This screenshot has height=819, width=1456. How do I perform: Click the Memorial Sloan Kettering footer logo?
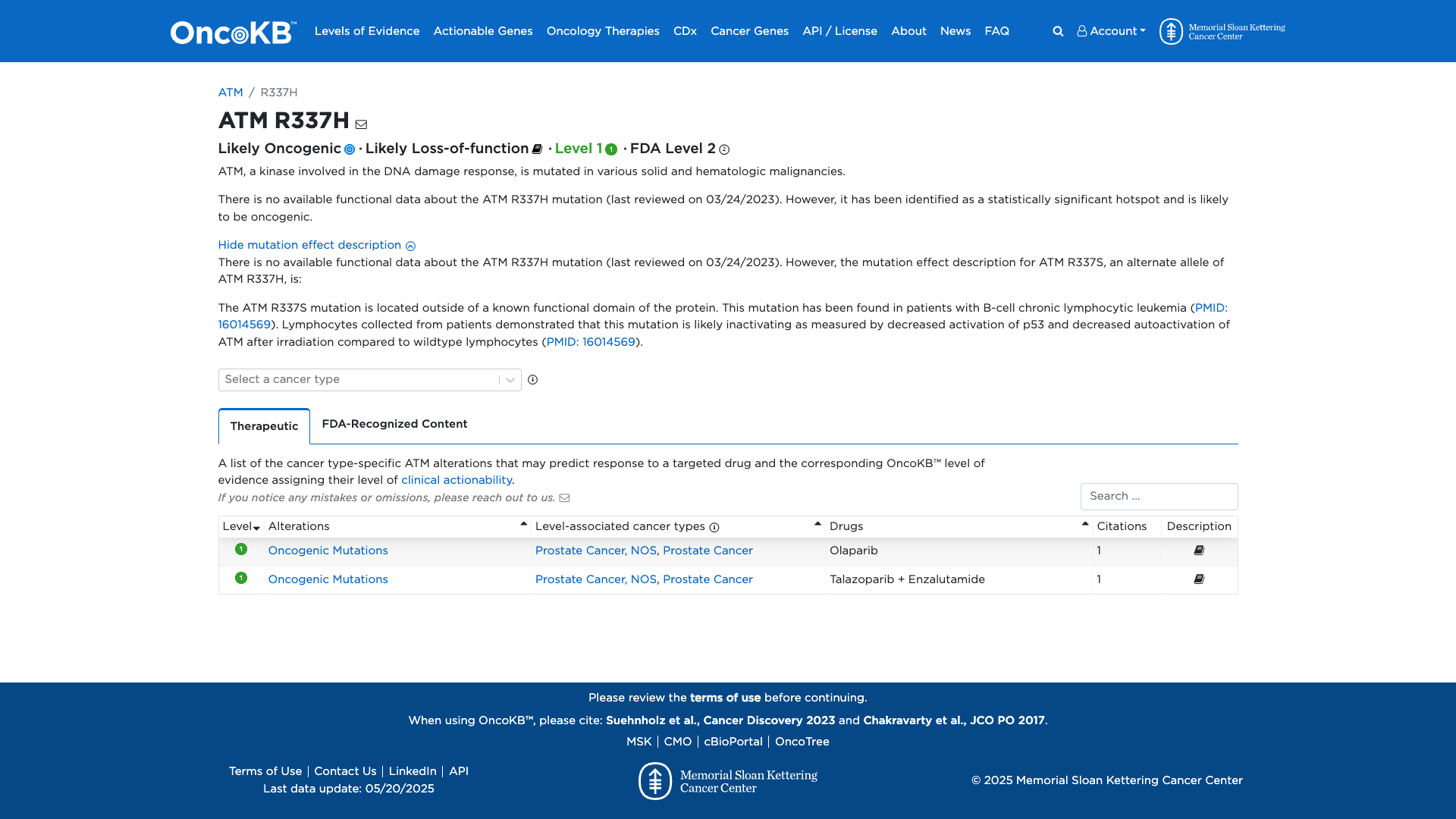728,781
